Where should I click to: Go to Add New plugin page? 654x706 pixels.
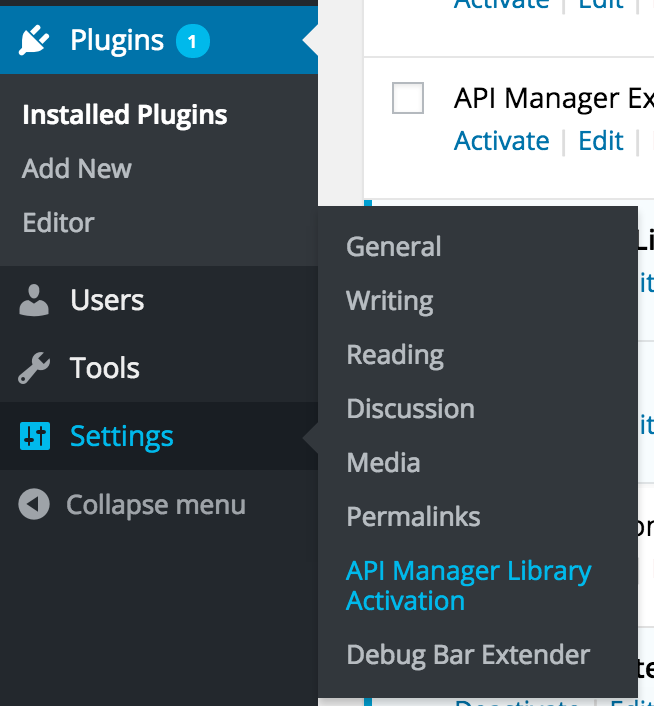(x=77, y=168)
